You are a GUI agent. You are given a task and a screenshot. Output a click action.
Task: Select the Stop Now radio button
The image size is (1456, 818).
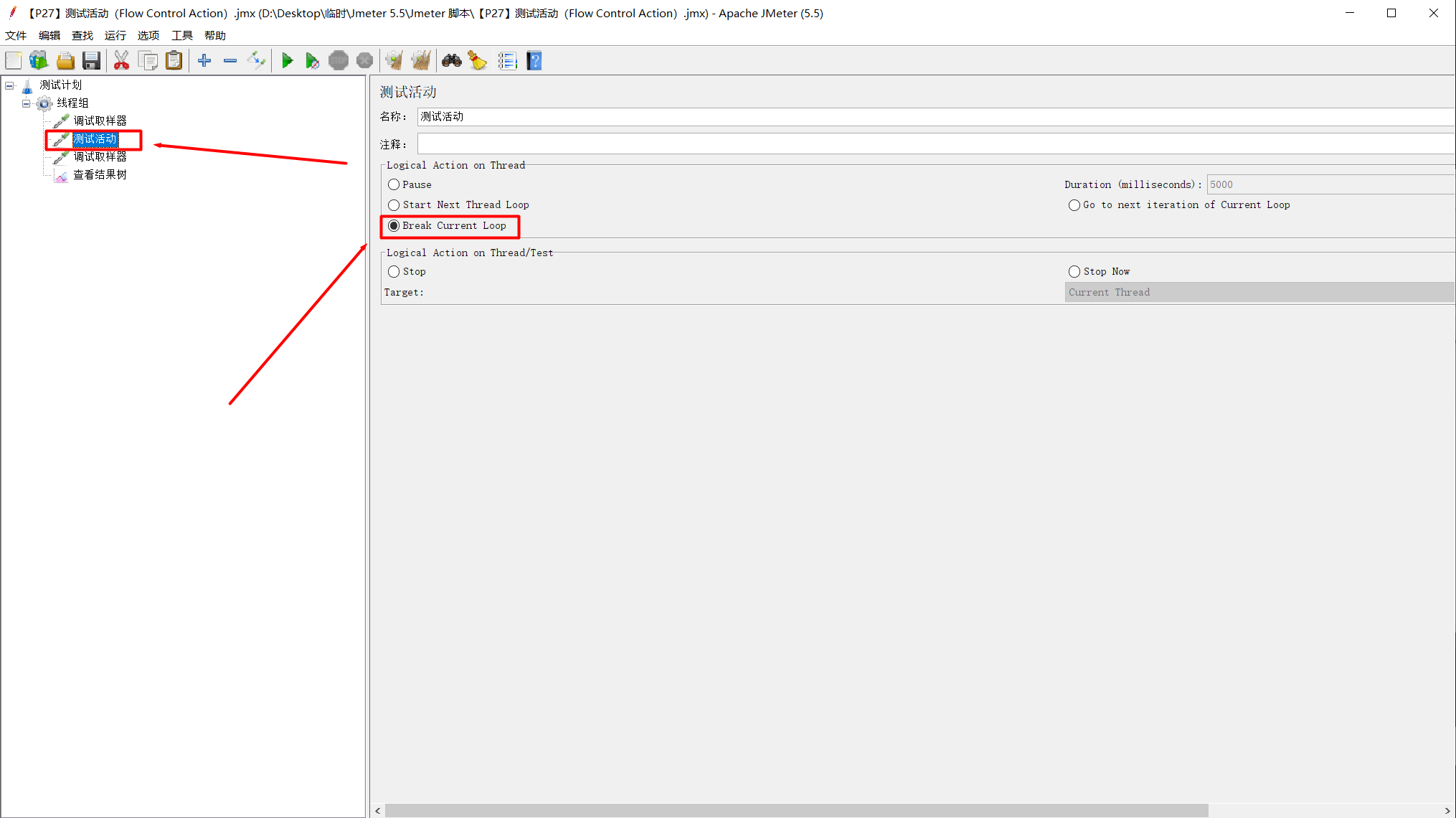tap(1074, 272)
